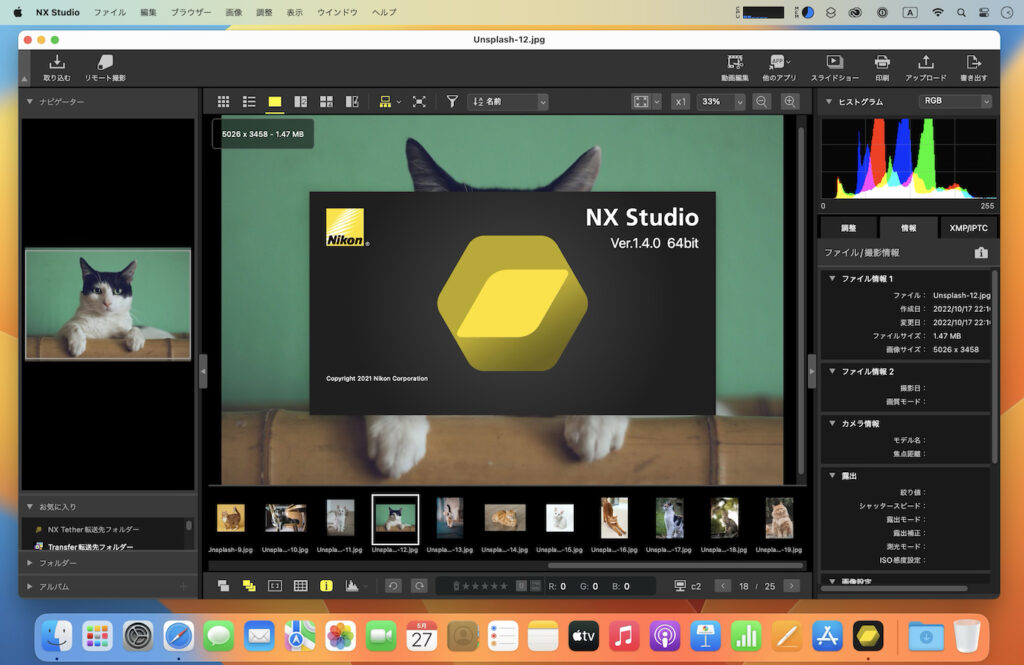Viewport: 1024px width, 665px height.
Task: Open the 33% zoom level dropdown
Action: [x=720, y=101]
